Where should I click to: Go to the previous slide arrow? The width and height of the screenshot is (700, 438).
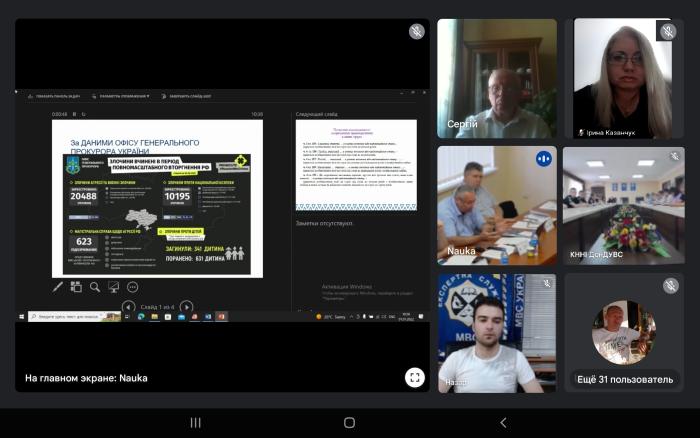[x=128, y=306]
